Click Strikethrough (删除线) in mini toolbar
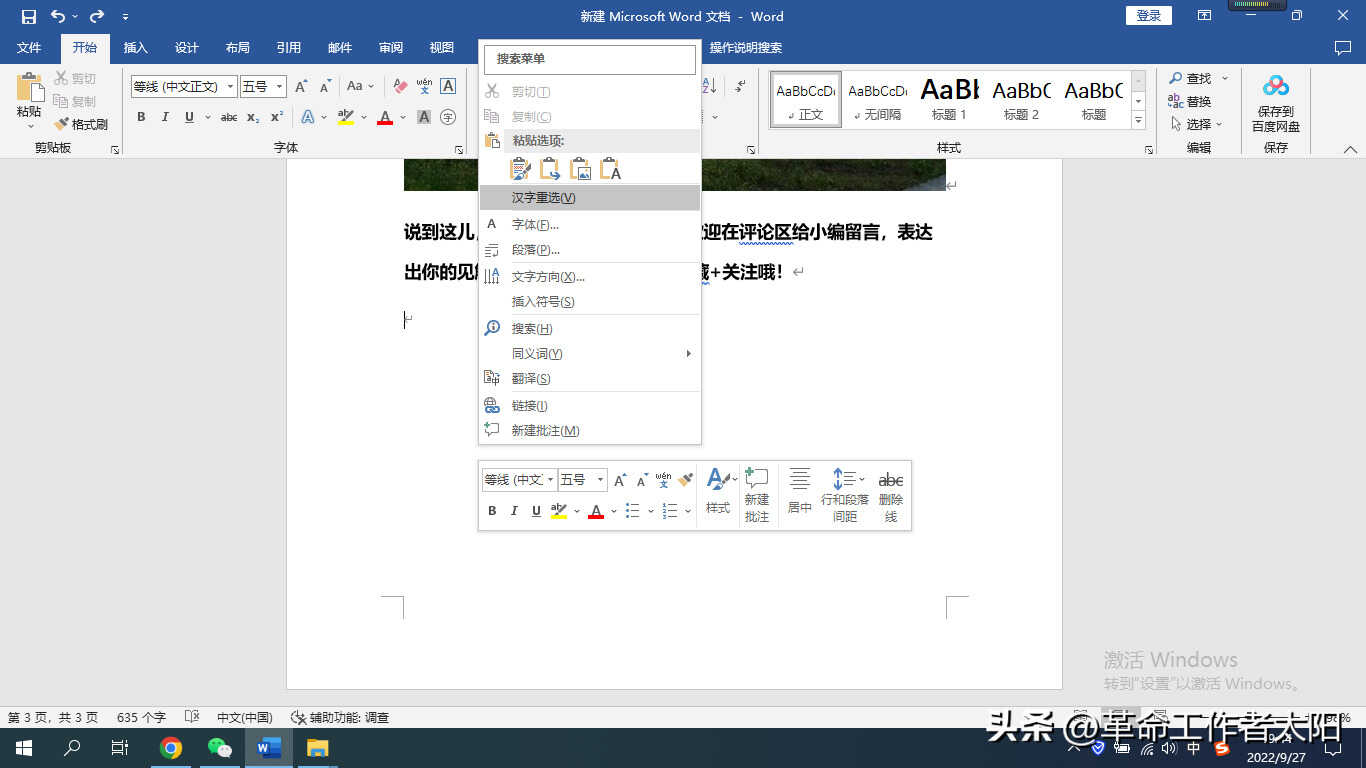This screenshot has width=1366, height=768. [890, 496]
